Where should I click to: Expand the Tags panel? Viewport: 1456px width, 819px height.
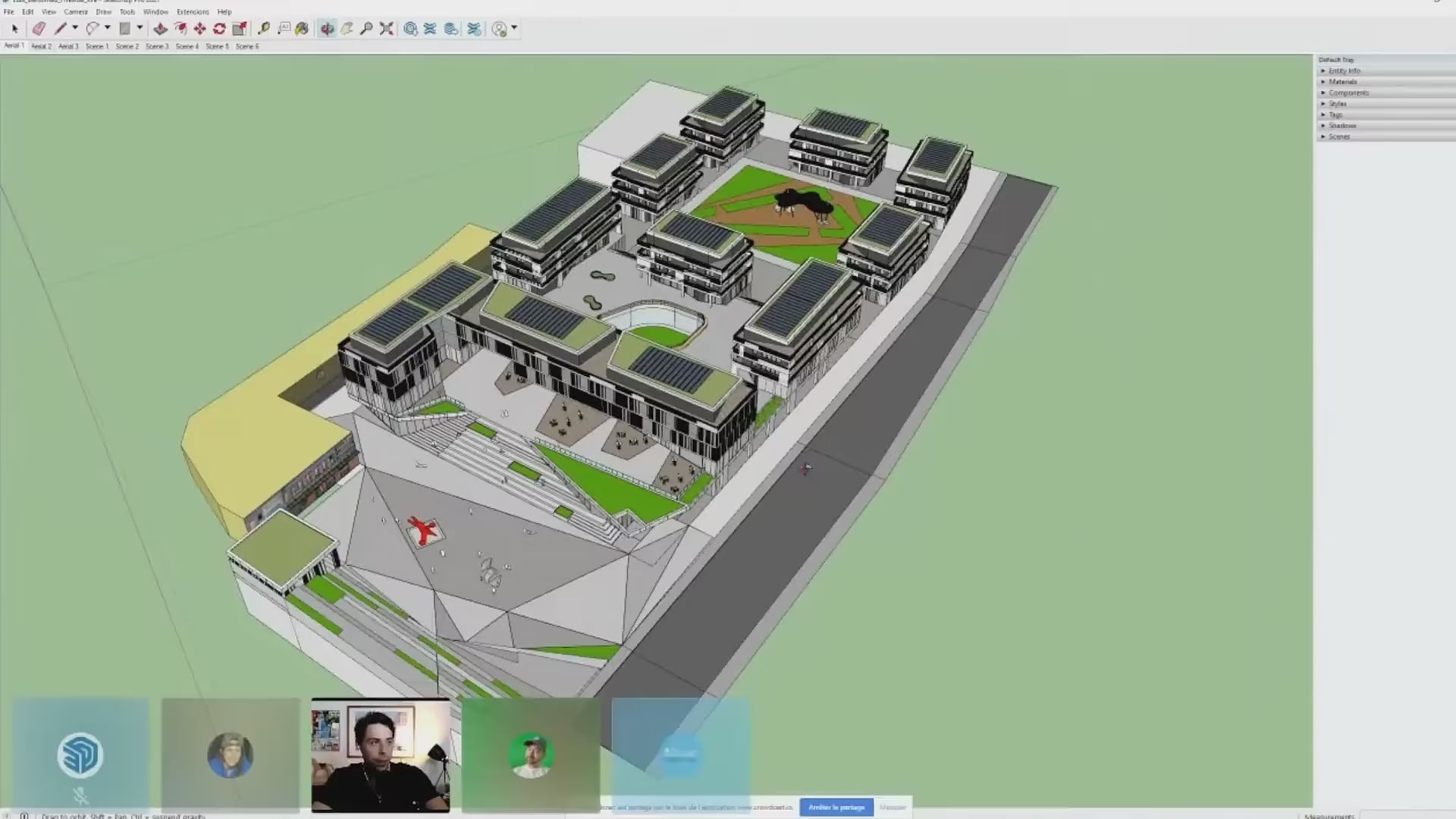[1386, 115]
